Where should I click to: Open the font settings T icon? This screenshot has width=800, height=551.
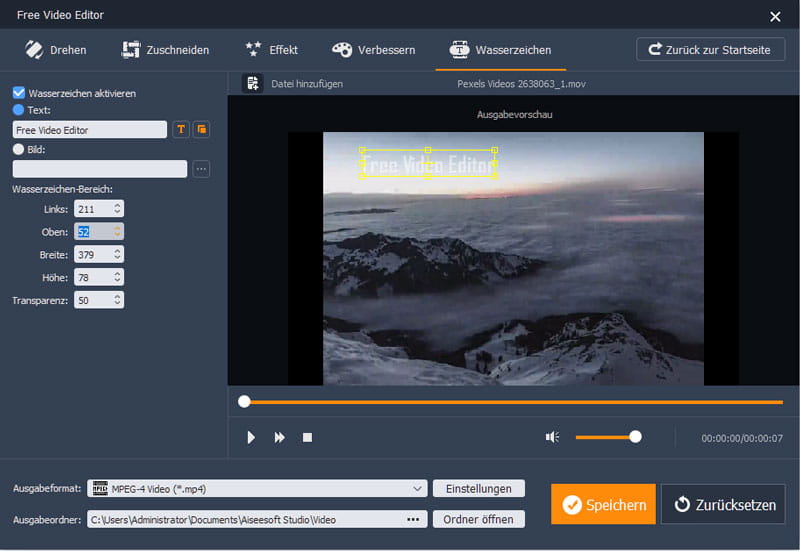point(181,130)
